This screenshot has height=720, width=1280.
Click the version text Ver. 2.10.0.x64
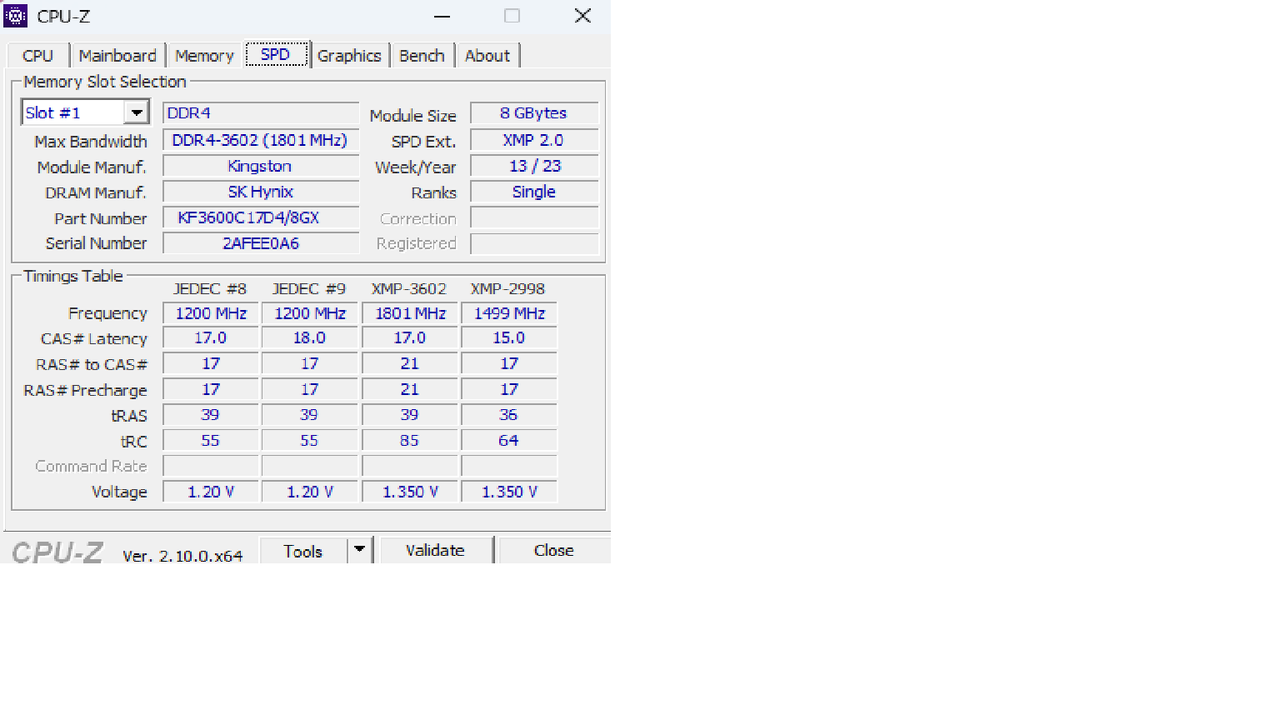tap(183, 556)
